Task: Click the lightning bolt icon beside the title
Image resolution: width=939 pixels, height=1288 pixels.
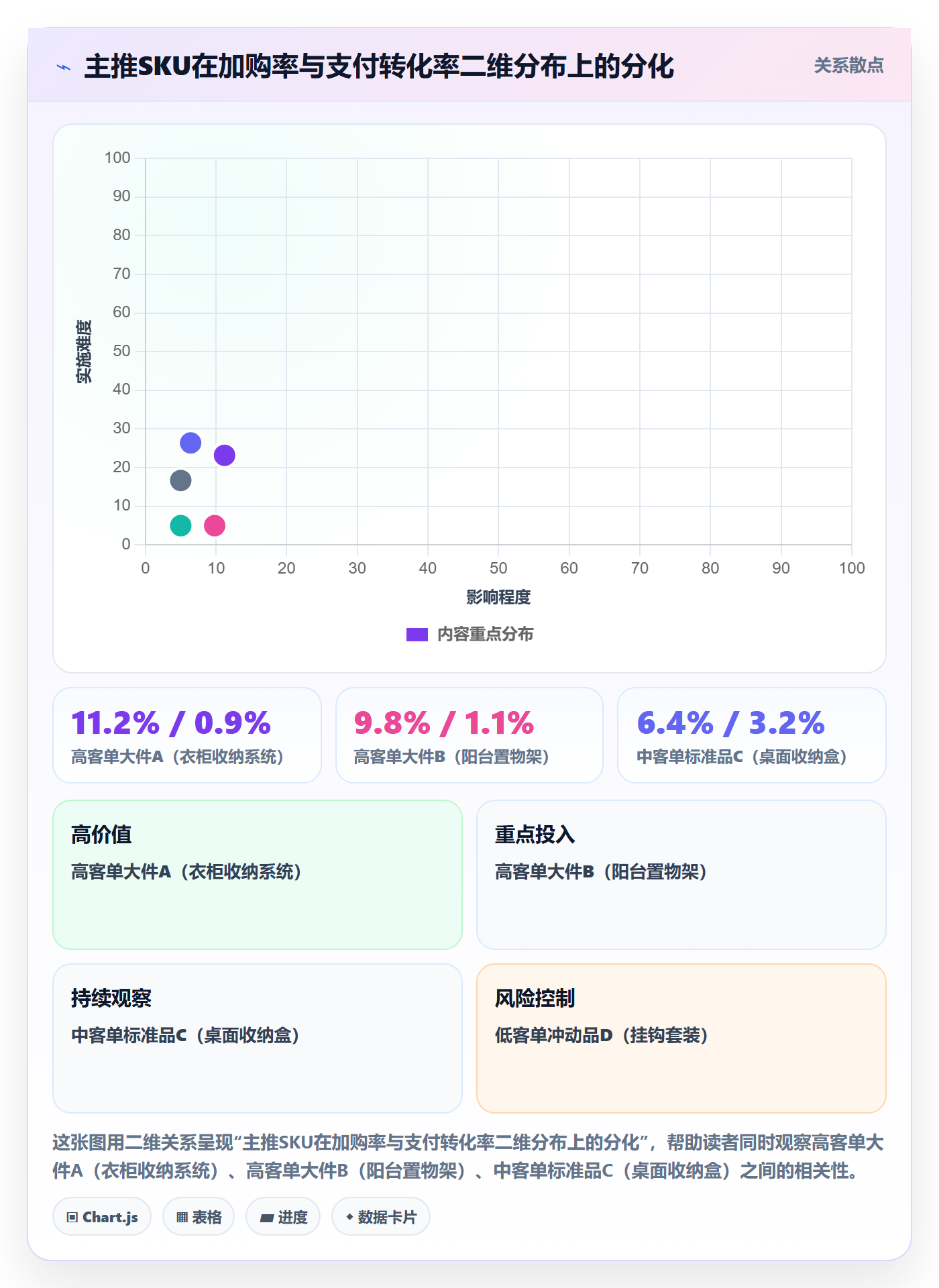Action: pyautogui.click(x=64, y=67)
